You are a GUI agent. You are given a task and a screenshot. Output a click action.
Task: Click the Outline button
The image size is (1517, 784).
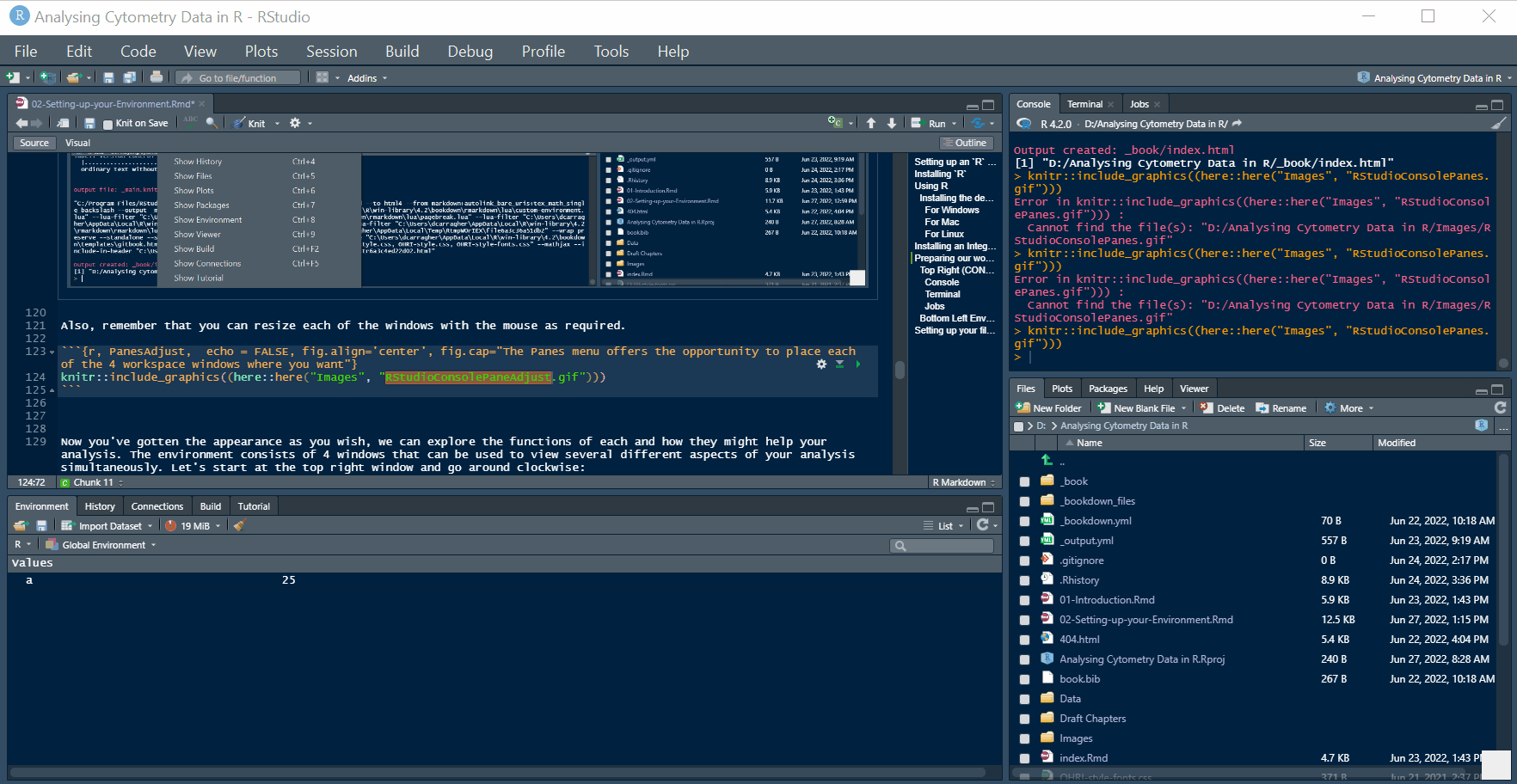[x=967, y=143]
